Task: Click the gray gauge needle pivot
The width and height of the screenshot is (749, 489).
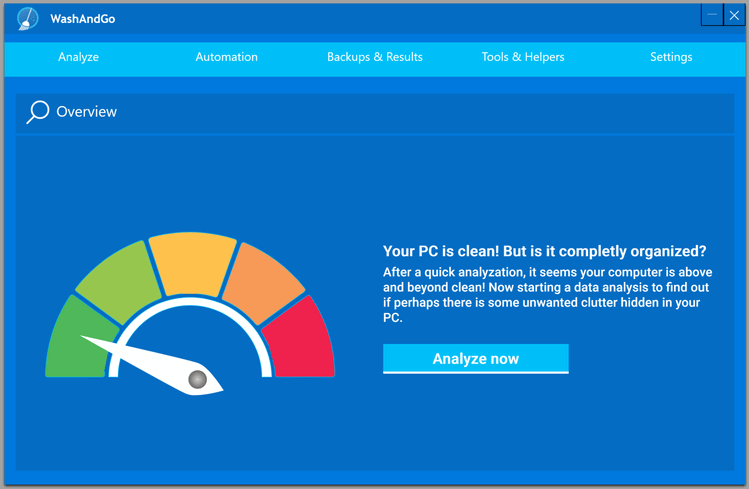Action: click(x=197, y=380)
